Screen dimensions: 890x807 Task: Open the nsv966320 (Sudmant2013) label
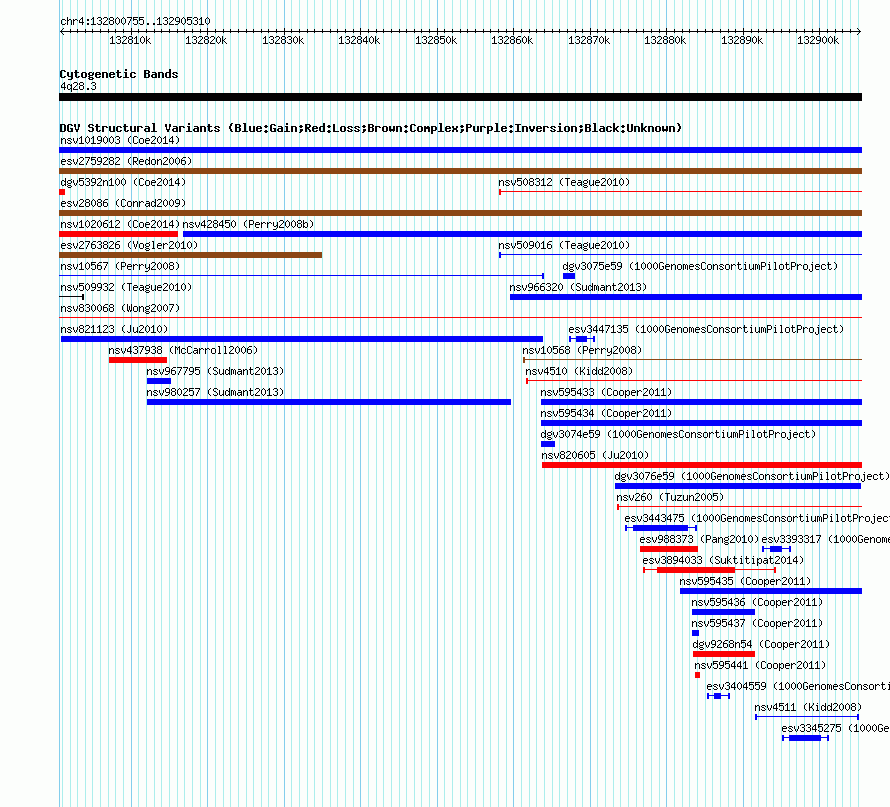point(578,287)
